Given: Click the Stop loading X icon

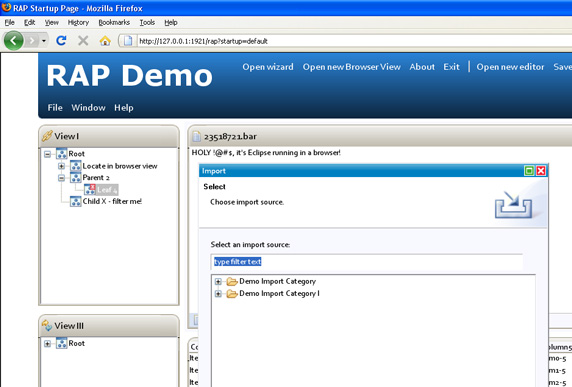Looking at the screenshot, I should [x=83, y=40].
